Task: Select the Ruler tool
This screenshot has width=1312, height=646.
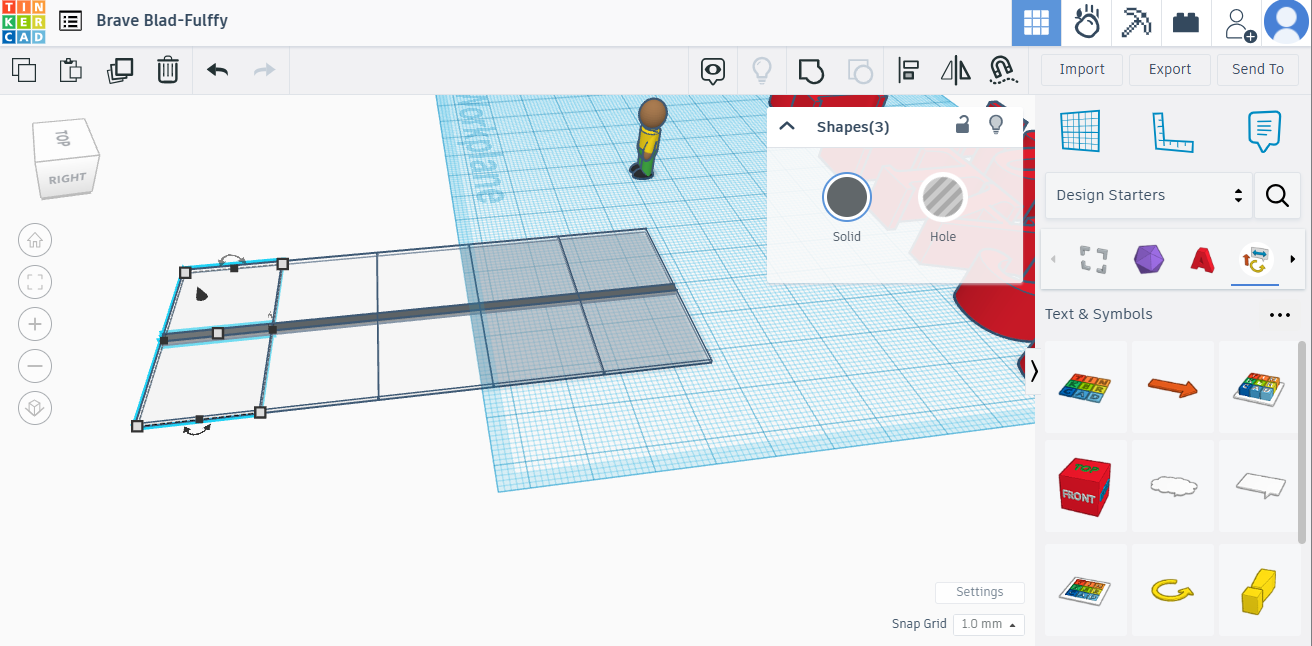Action: (x=1173, y=131)
